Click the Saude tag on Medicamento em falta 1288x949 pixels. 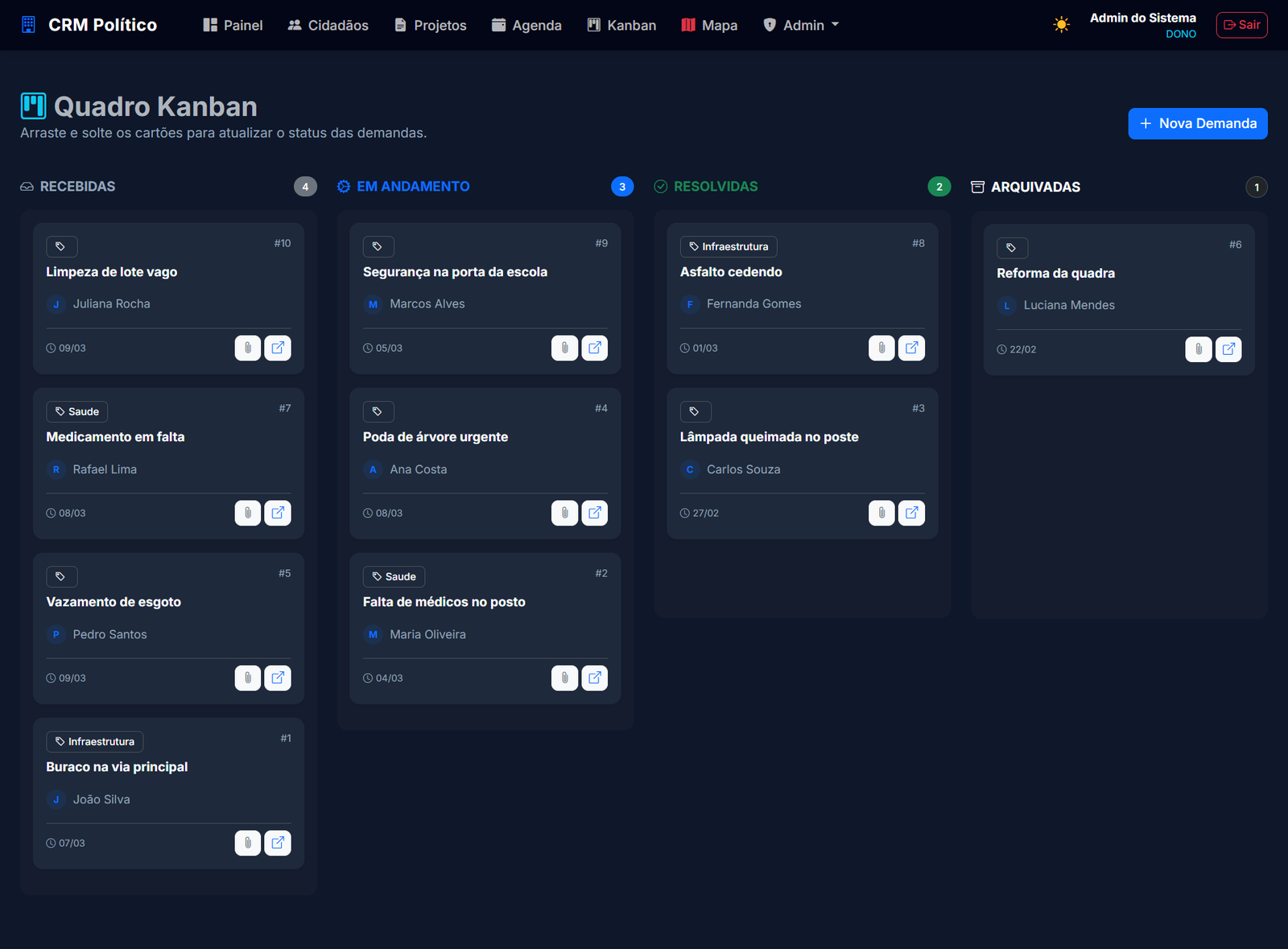pyautogui.click(x=76, y=411)
